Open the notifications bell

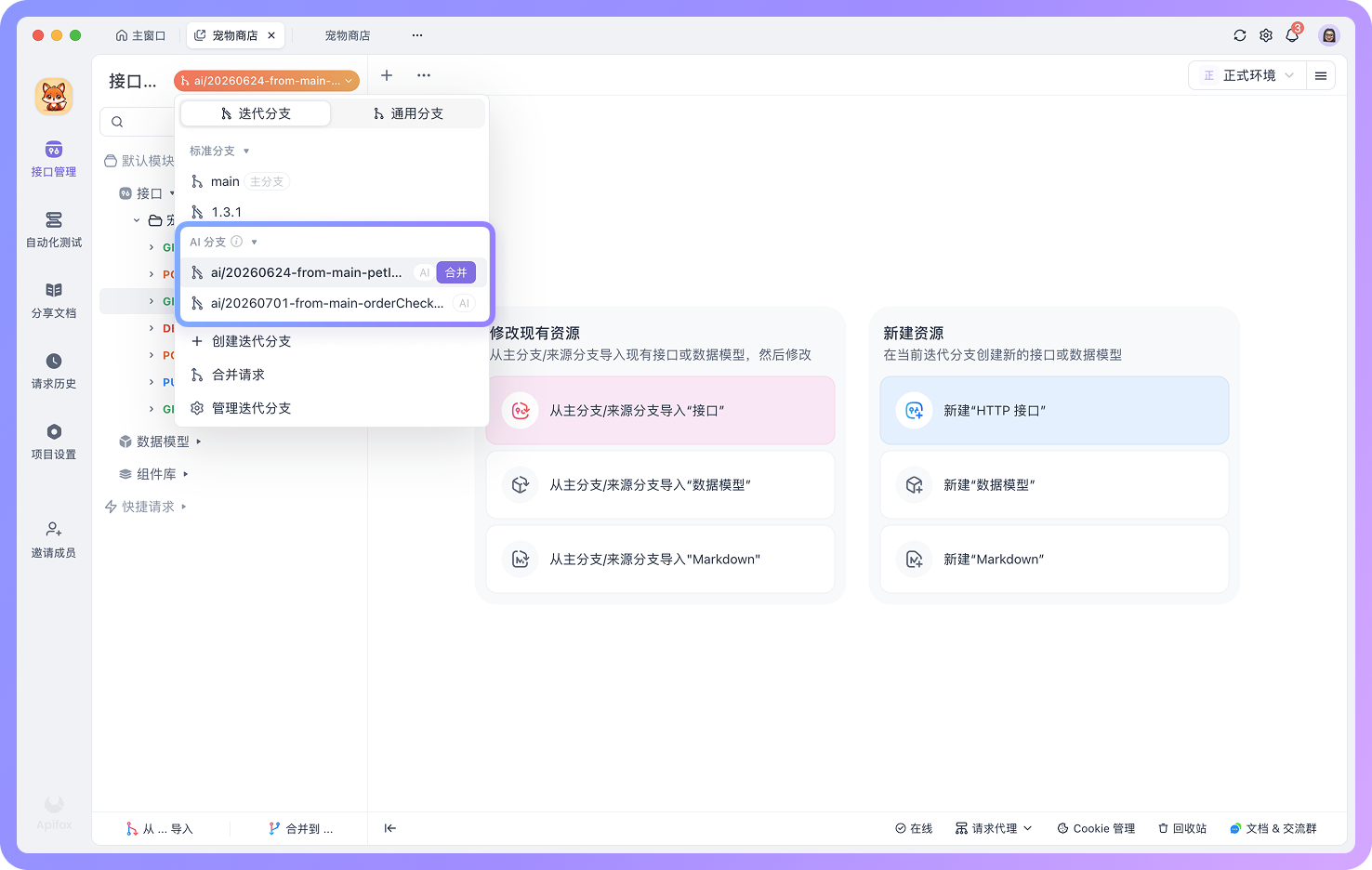(x=1292, y=35)
